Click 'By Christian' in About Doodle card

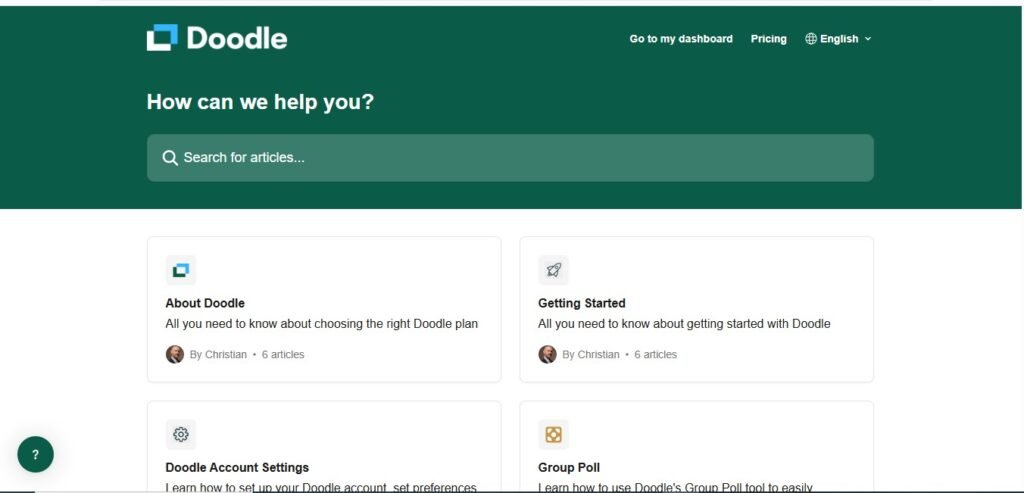(218, 355)
